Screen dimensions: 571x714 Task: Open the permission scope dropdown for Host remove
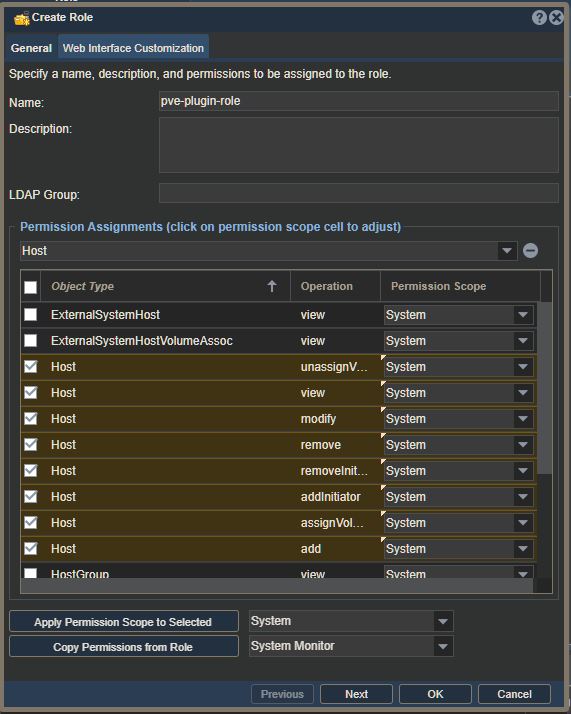[x=523, y=445]
